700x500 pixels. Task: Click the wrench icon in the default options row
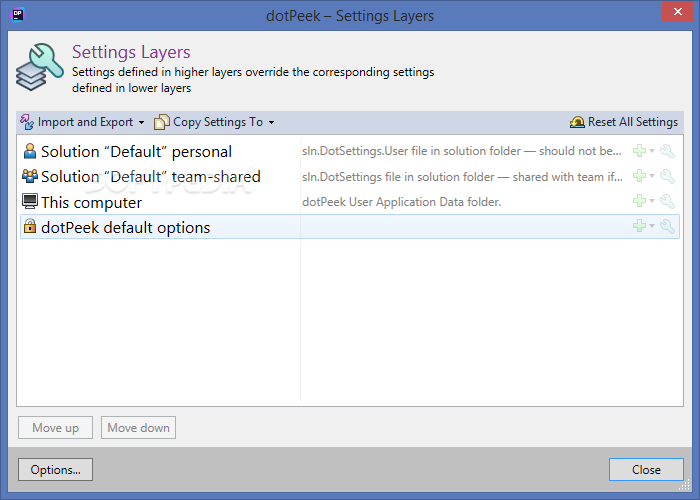point(667,226)
